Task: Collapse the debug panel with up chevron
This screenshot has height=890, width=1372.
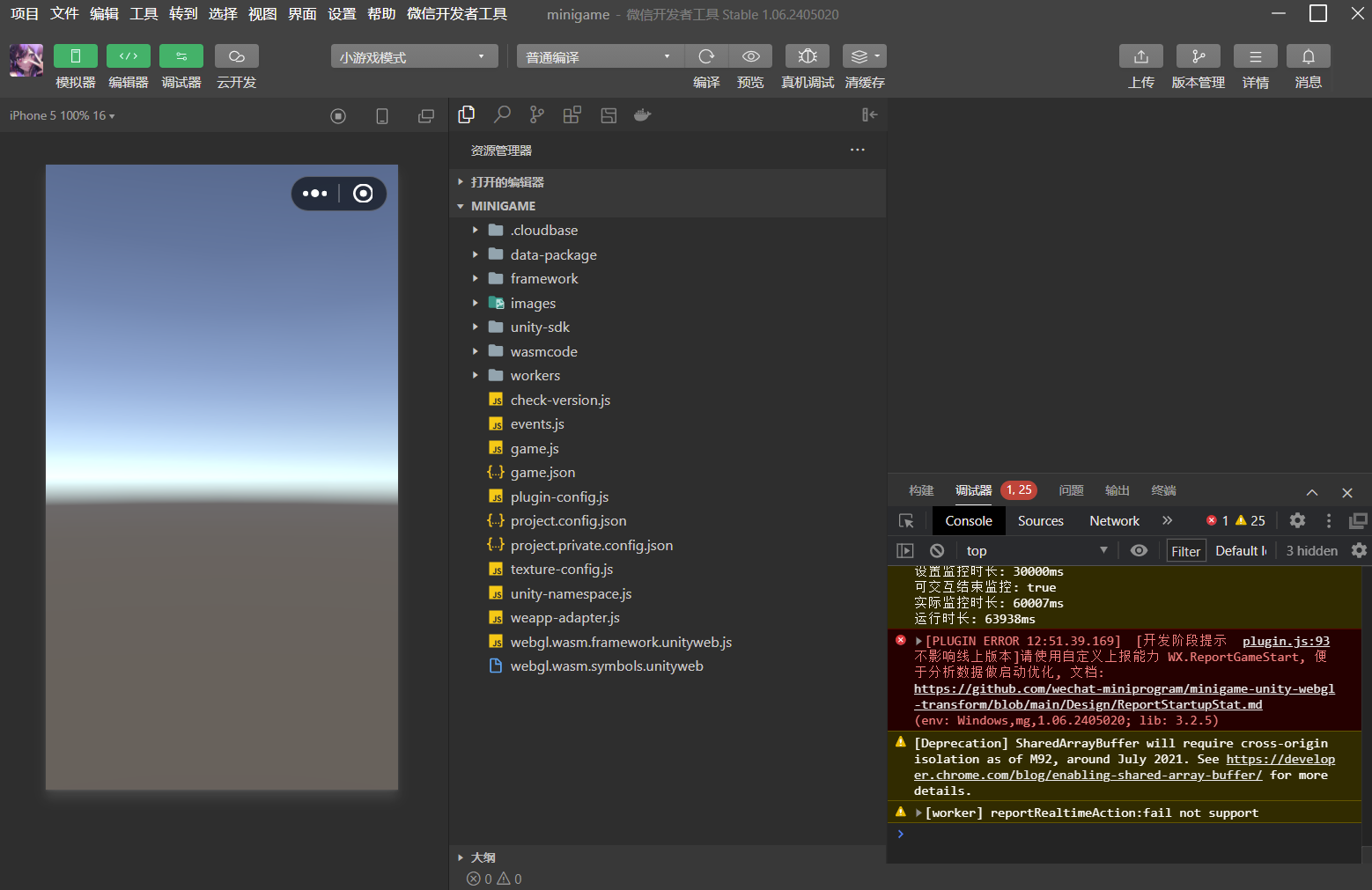Action: [x=1312, y=492]
